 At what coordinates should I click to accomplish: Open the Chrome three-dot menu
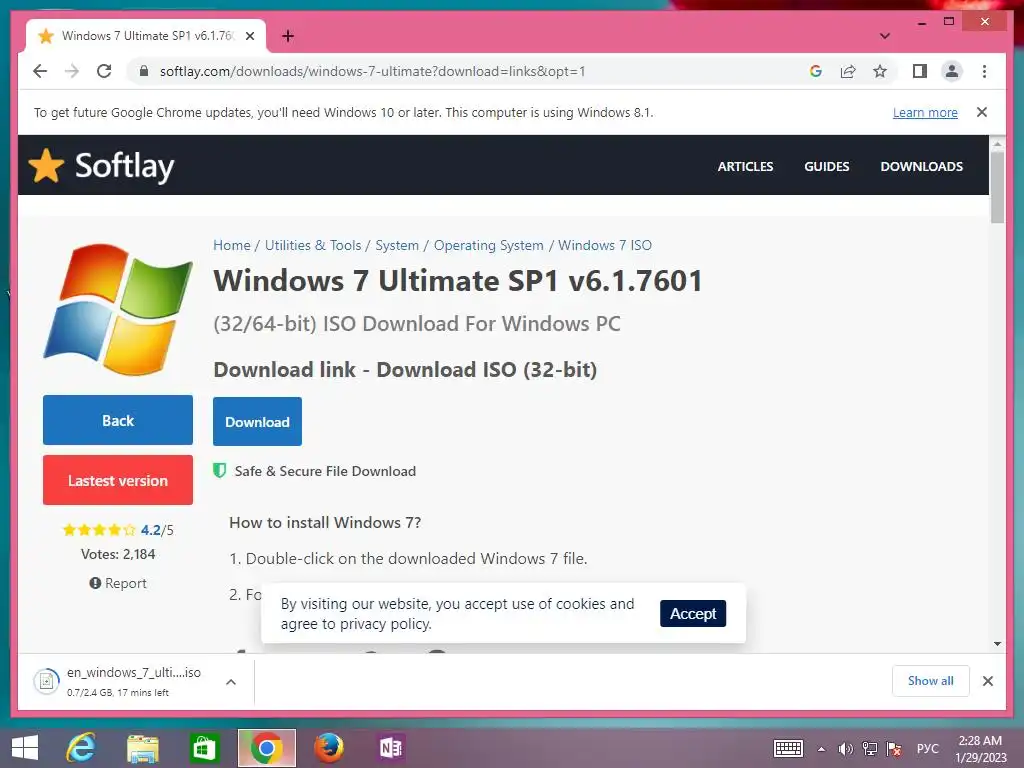[x=984, y=71]
